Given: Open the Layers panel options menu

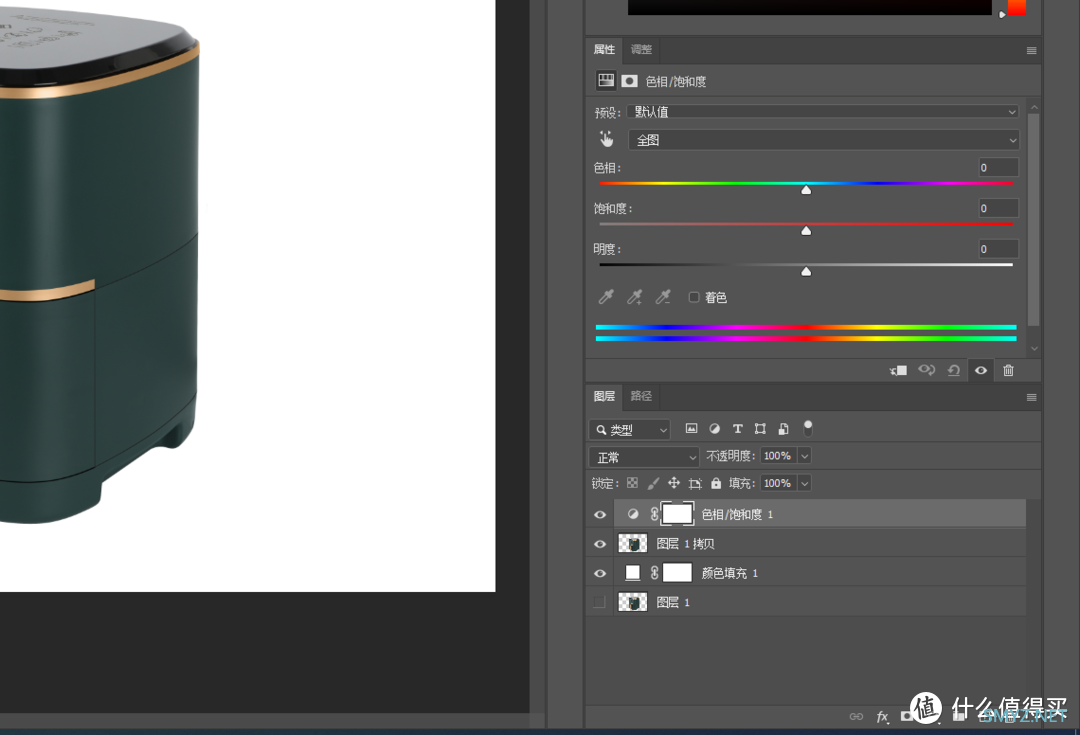Looking at the screenshot, I should coord(1031,397).
